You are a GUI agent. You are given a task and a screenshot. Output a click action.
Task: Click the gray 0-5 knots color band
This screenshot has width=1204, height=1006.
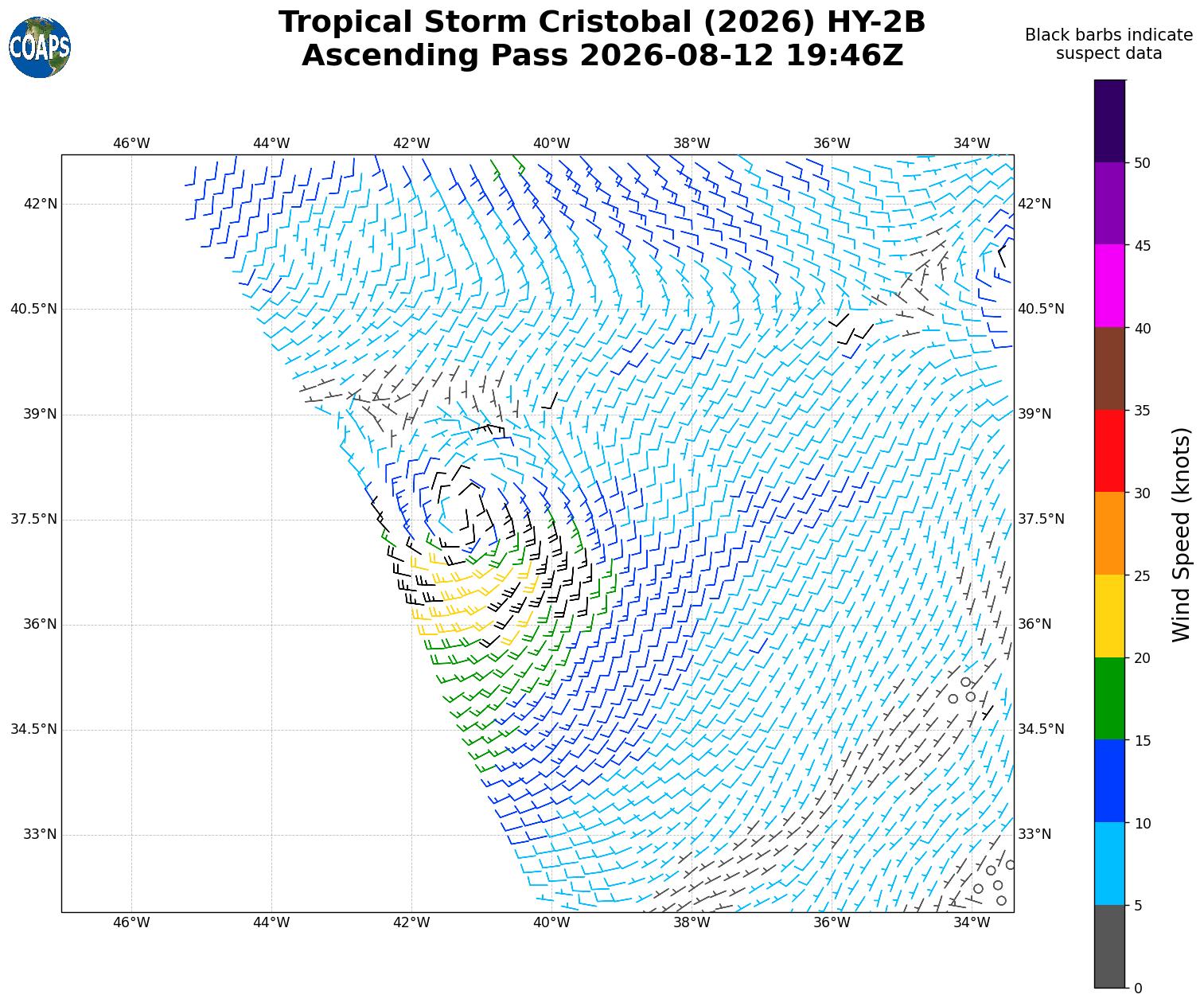pos(1110,946)
